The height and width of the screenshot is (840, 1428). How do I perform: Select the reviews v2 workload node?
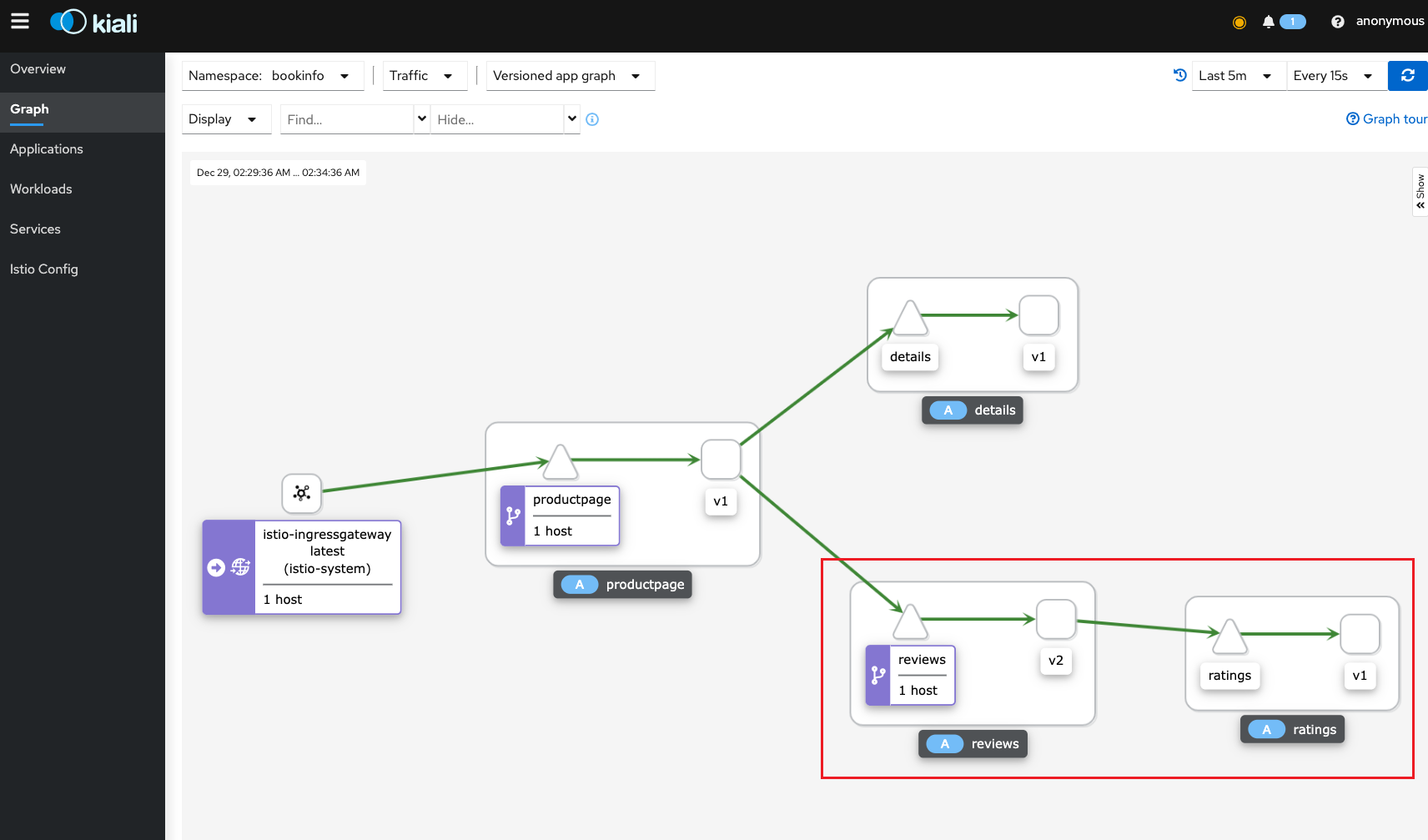1056,620
